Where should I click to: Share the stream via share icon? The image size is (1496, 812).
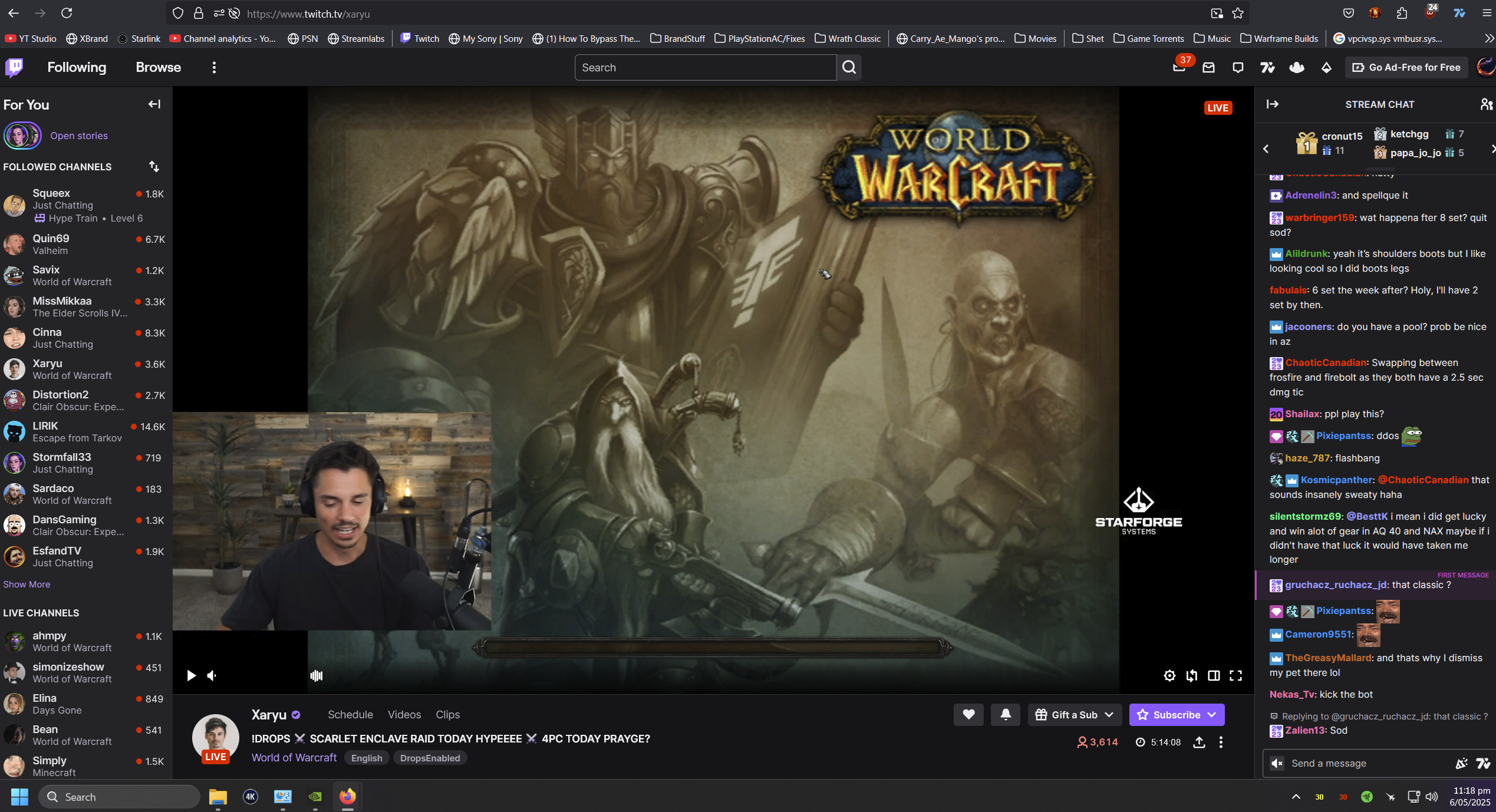[1199, 742]
